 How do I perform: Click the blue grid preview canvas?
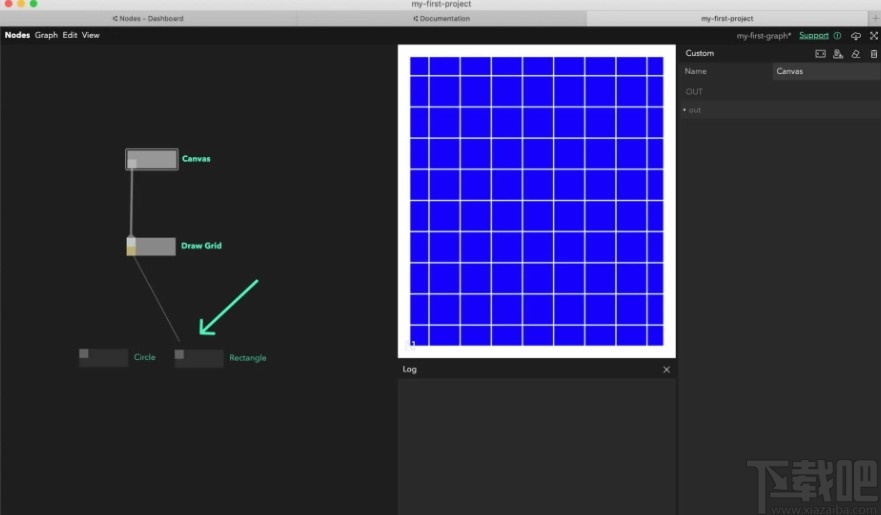point(537,201)
